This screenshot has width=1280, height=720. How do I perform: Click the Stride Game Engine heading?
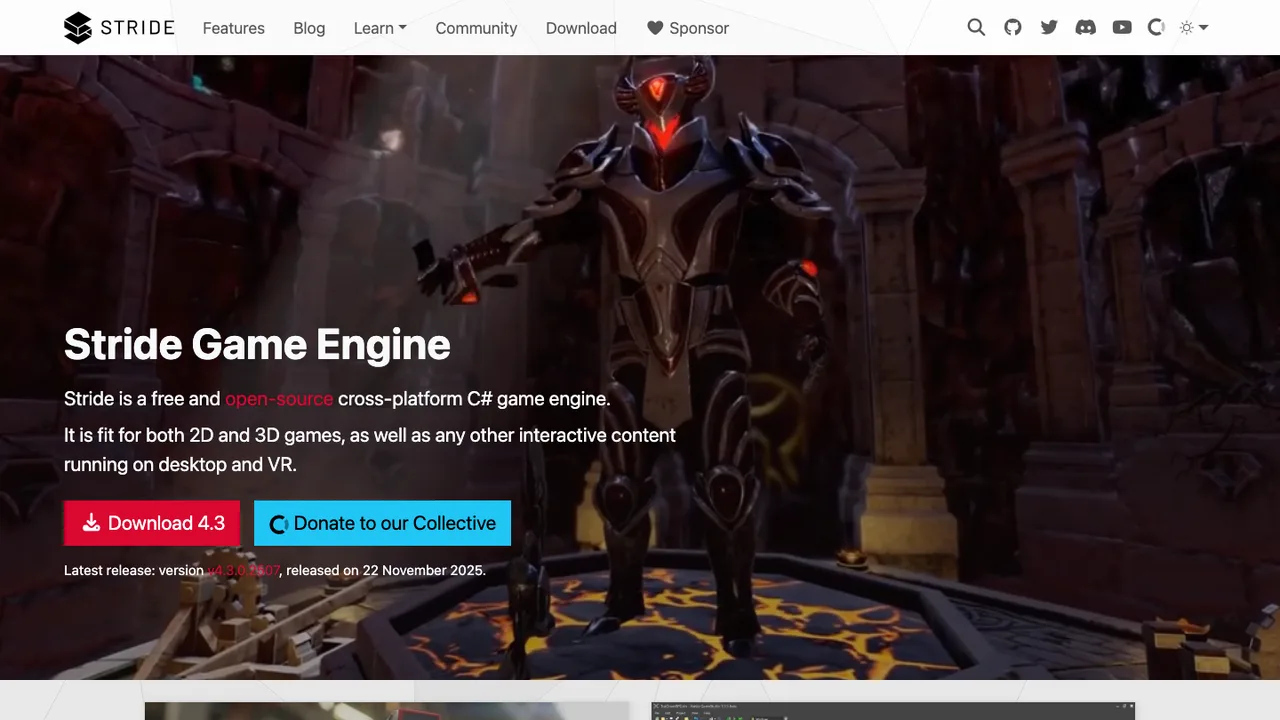pos(257,344)
